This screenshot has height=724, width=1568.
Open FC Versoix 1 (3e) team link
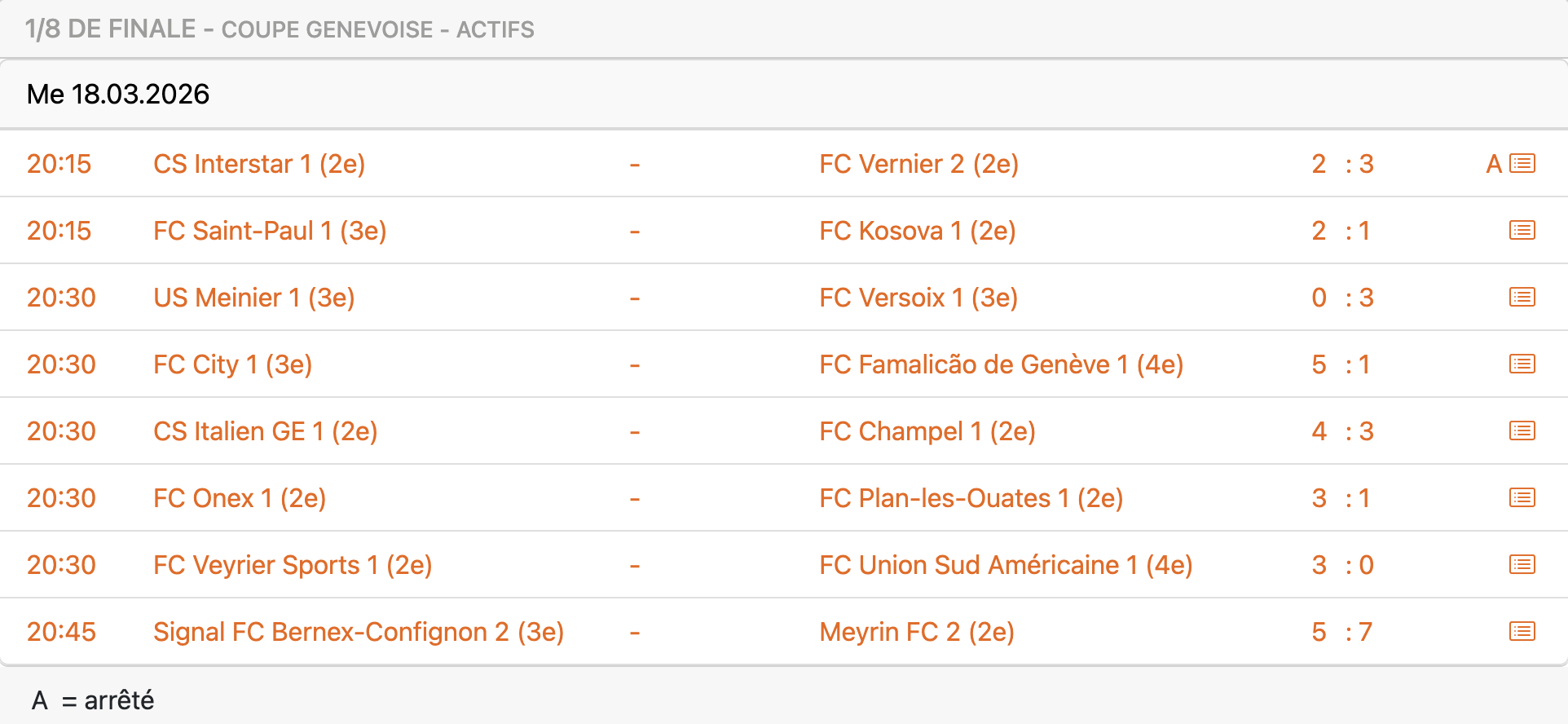918,298
